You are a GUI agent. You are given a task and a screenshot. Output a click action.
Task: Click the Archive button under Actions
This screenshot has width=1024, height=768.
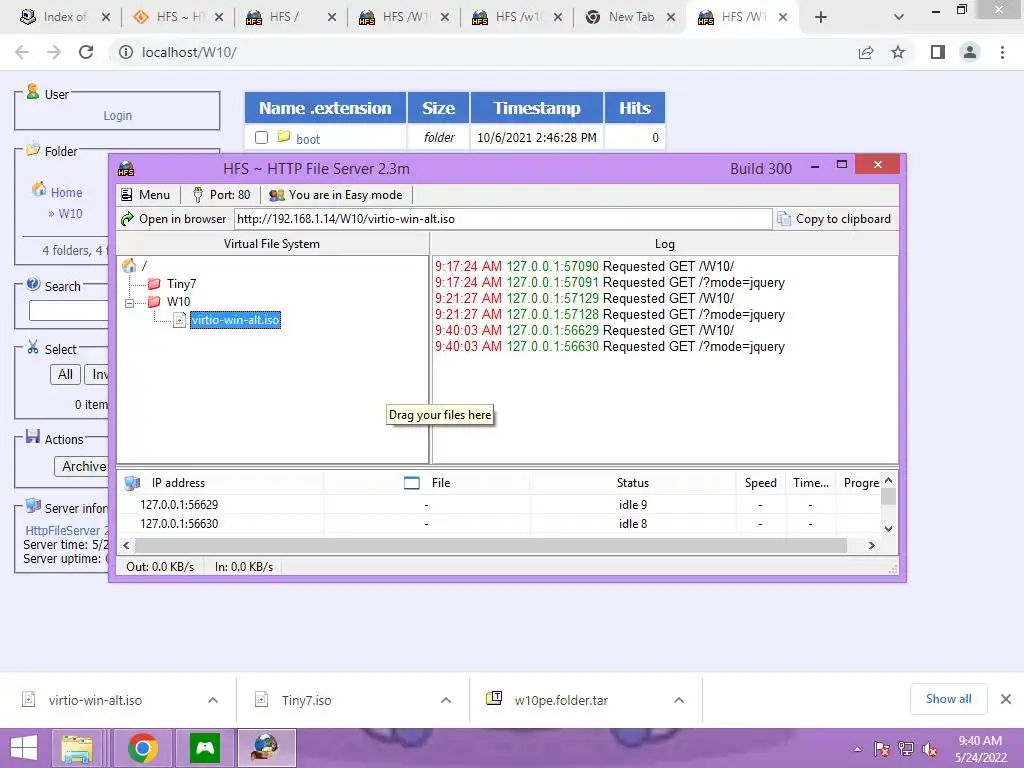[82, 466]
